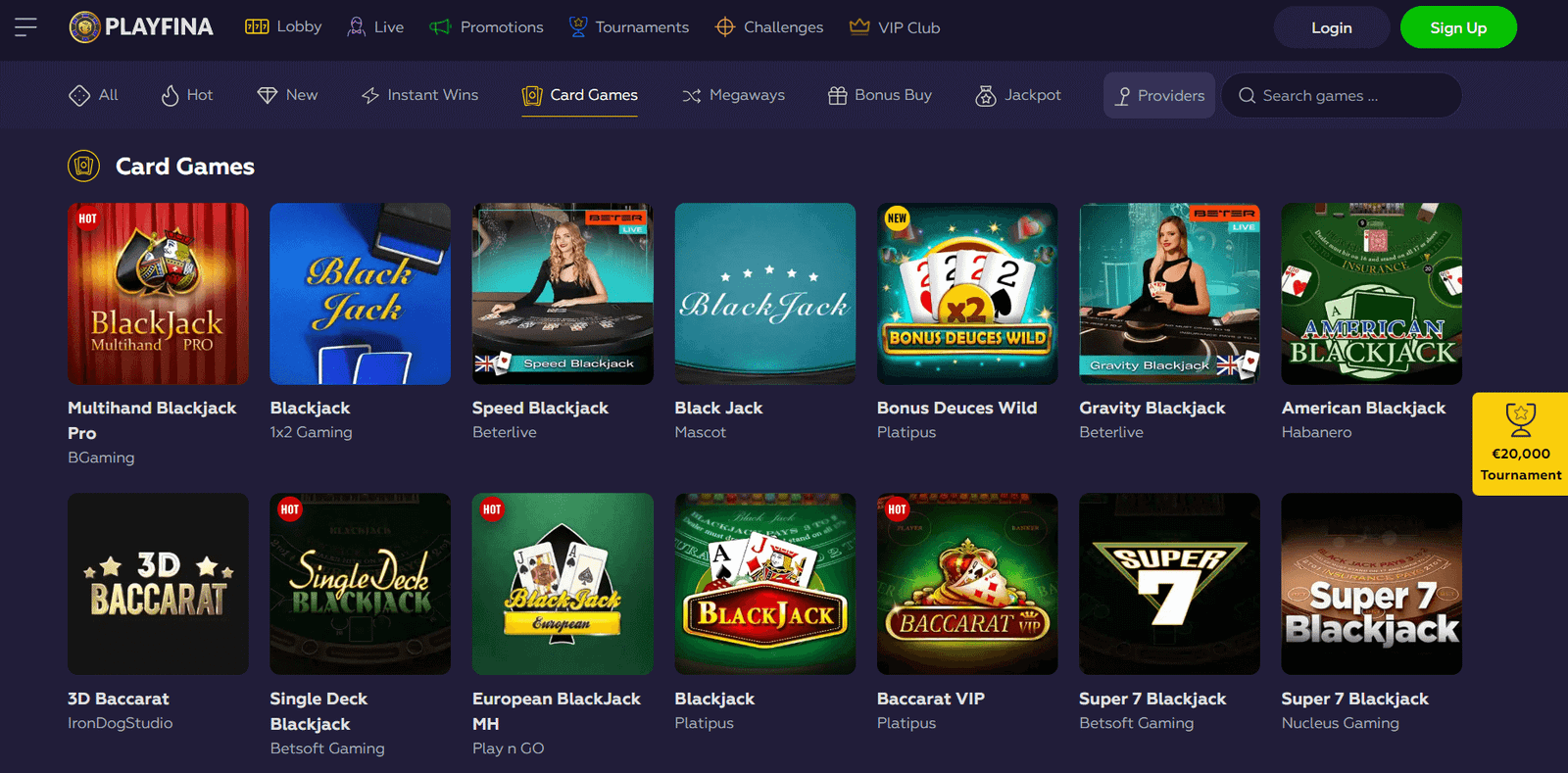Launch the Baccarat VIP thumbnail
Image resolution: width=1568 pixels, height=773 pixels.
coord(967,584)
